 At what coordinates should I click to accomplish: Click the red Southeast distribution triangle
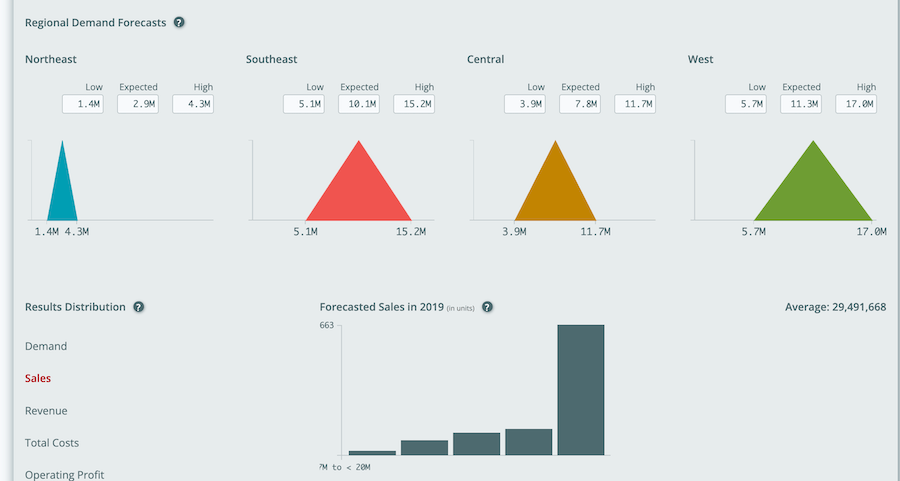[x=358, y=190]
